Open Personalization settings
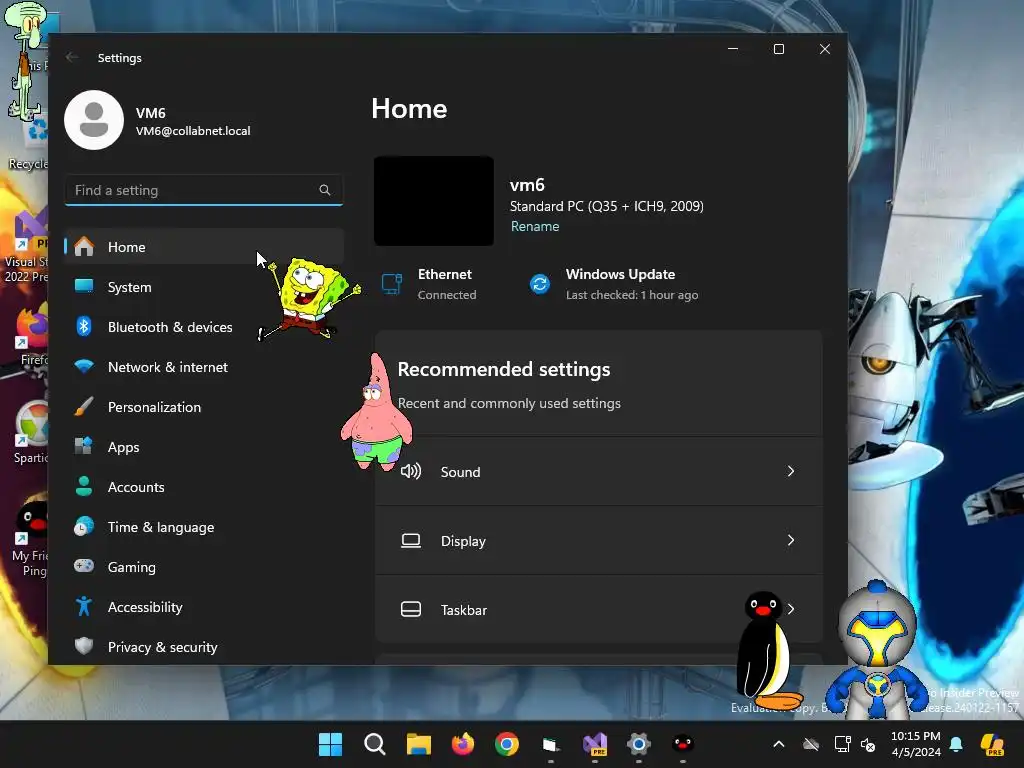 coord(204,407)
